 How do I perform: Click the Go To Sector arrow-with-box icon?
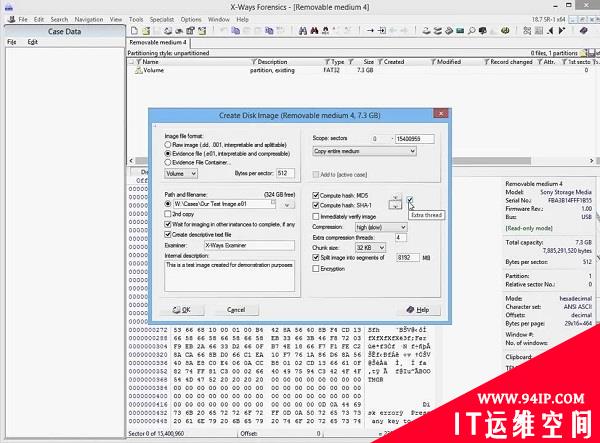point(382,31)
